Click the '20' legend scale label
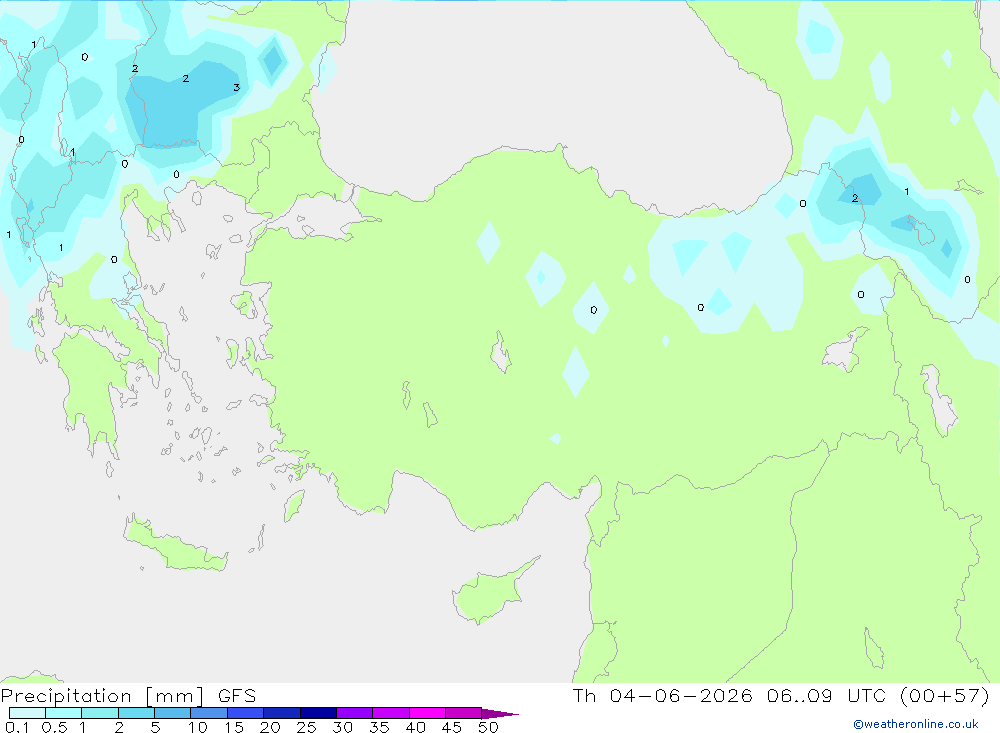 pos(270,727)
